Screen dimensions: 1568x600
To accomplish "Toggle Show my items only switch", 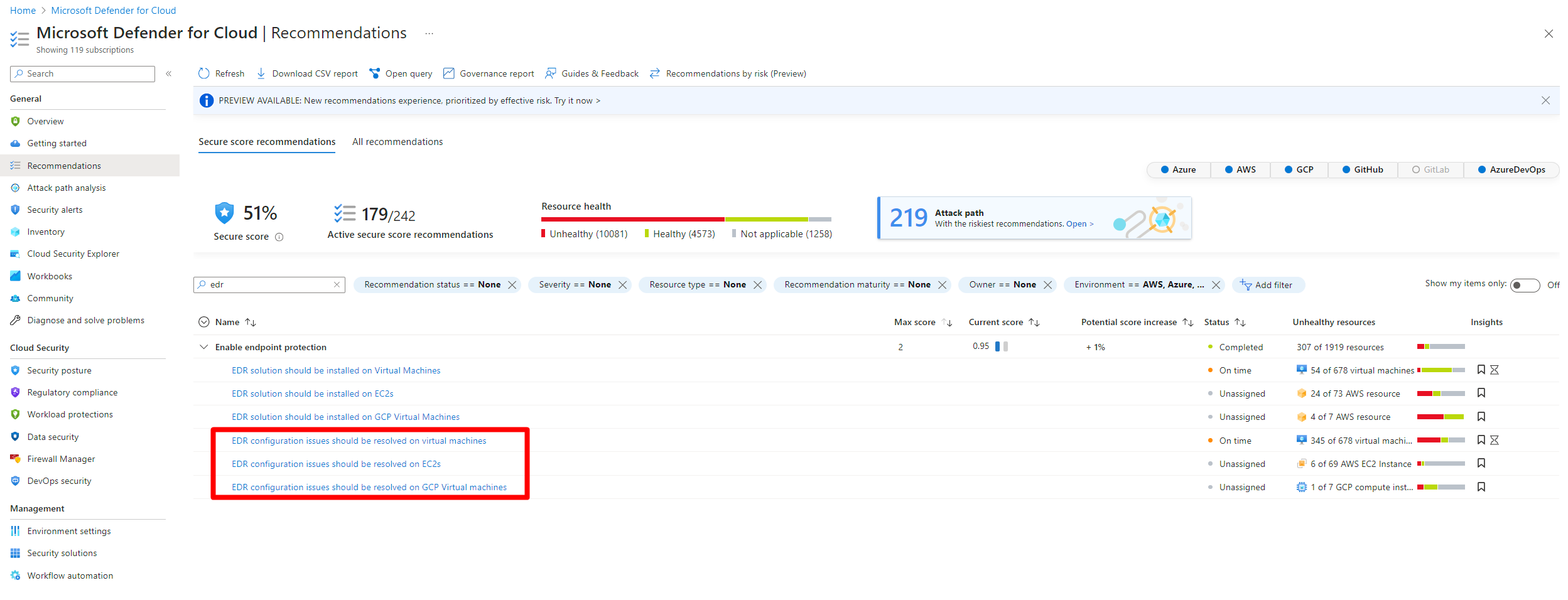I will click(x=1525, y=285).
